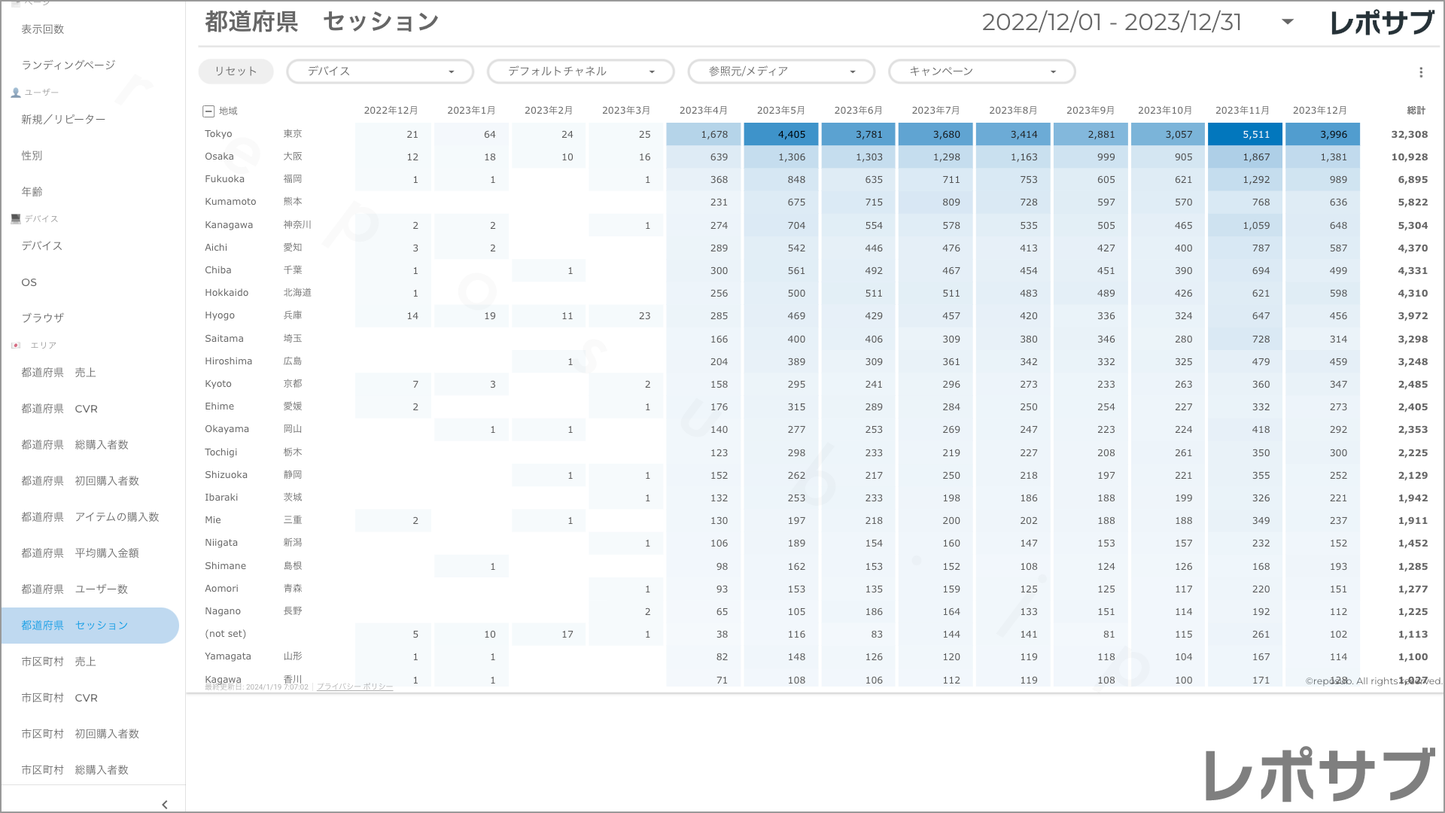This screenshot has height=813, width=1445.
Task: Collapse the left sidebar with the chevron
Action: point(165,804)
